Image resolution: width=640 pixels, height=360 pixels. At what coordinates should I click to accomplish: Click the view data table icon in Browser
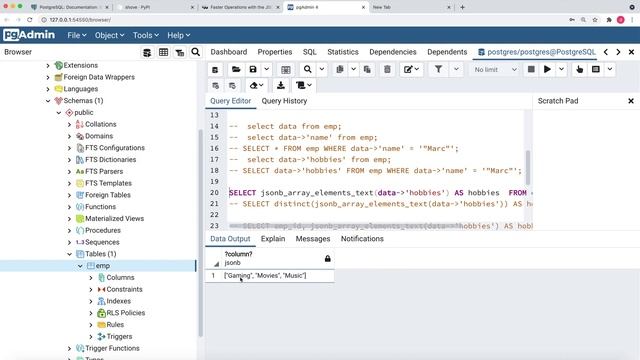[x=163, y=52]
